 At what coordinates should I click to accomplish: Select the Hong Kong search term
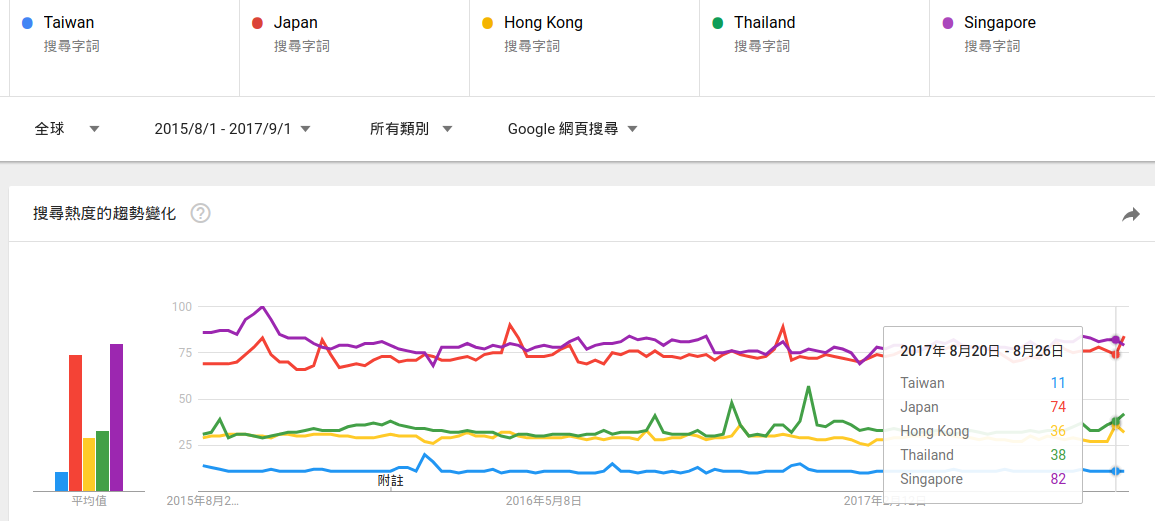tap(543, 23)
